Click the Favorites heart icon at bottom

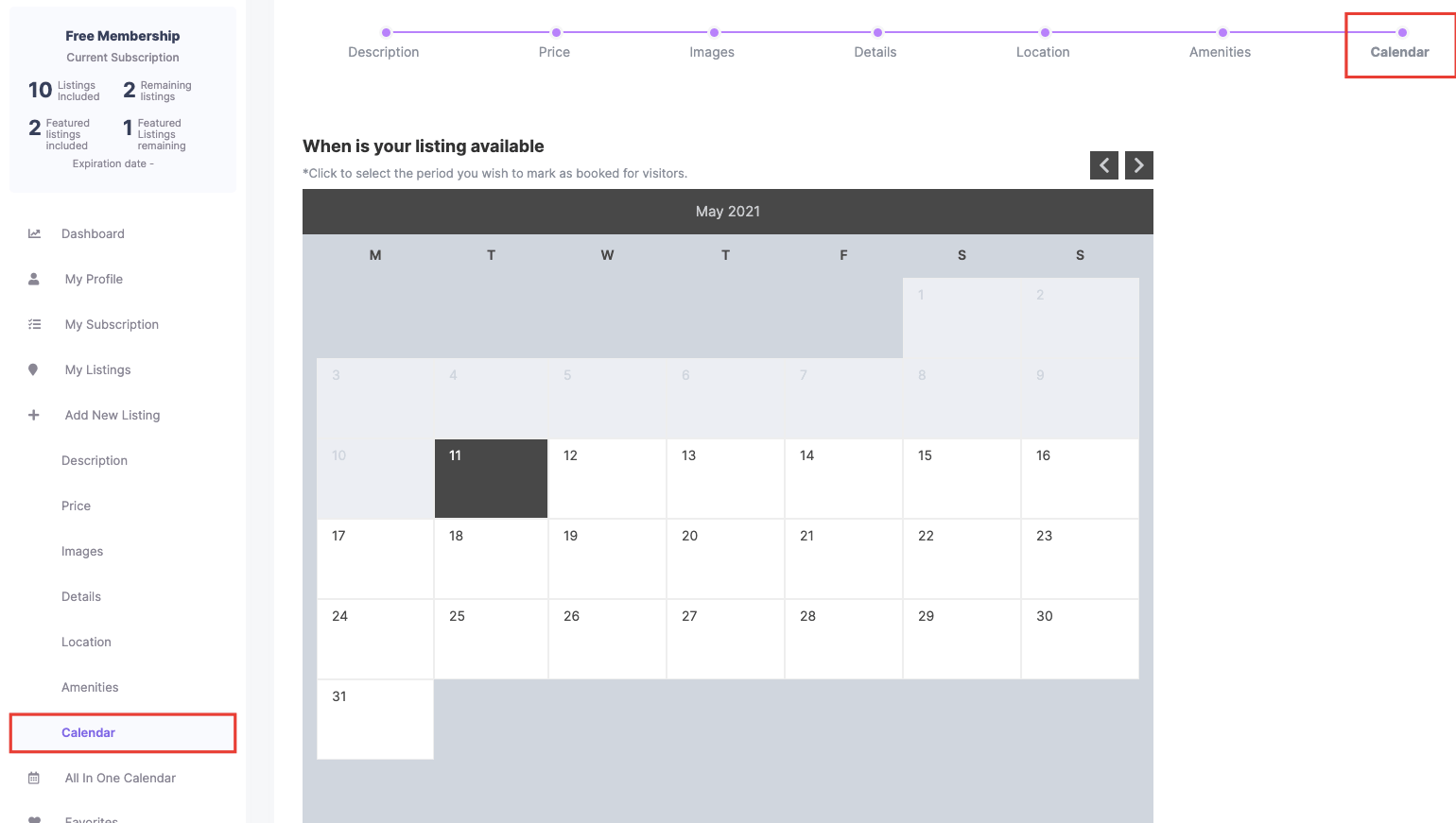point(34,818)
